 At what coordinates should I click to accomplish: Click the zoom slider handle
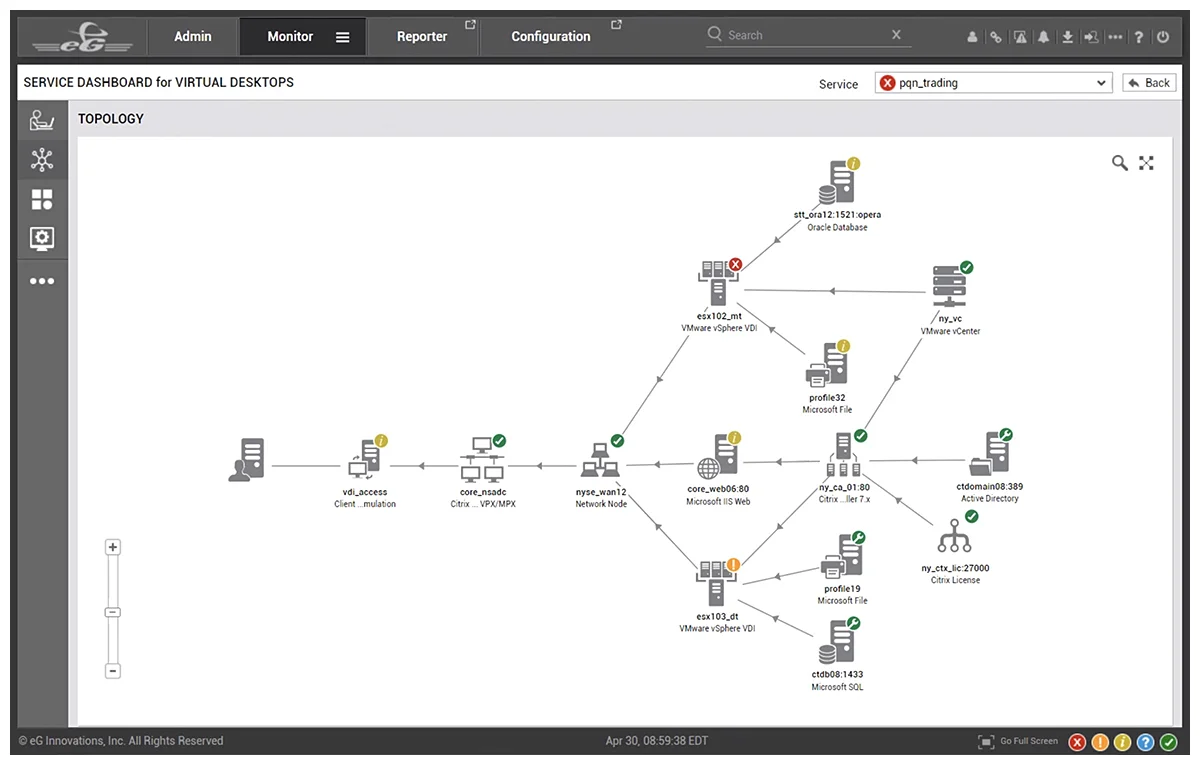tap(113, 612)
